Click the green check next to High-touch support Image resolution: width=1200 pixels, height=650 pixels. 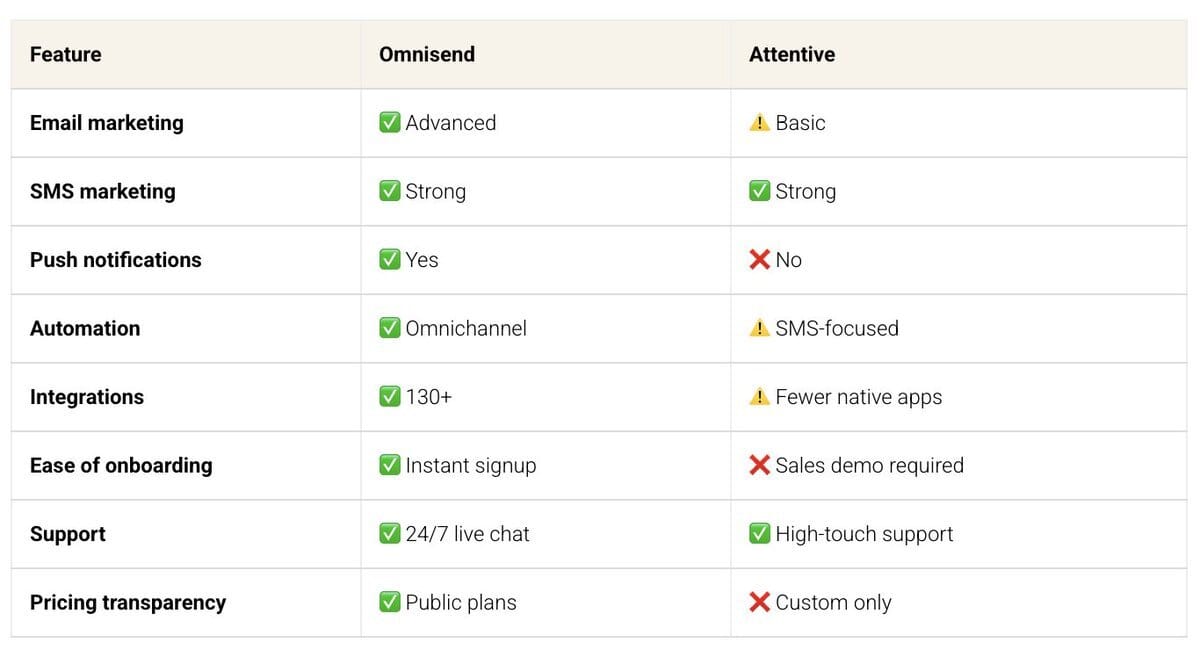pyautogui.click(x=760, y=534)
